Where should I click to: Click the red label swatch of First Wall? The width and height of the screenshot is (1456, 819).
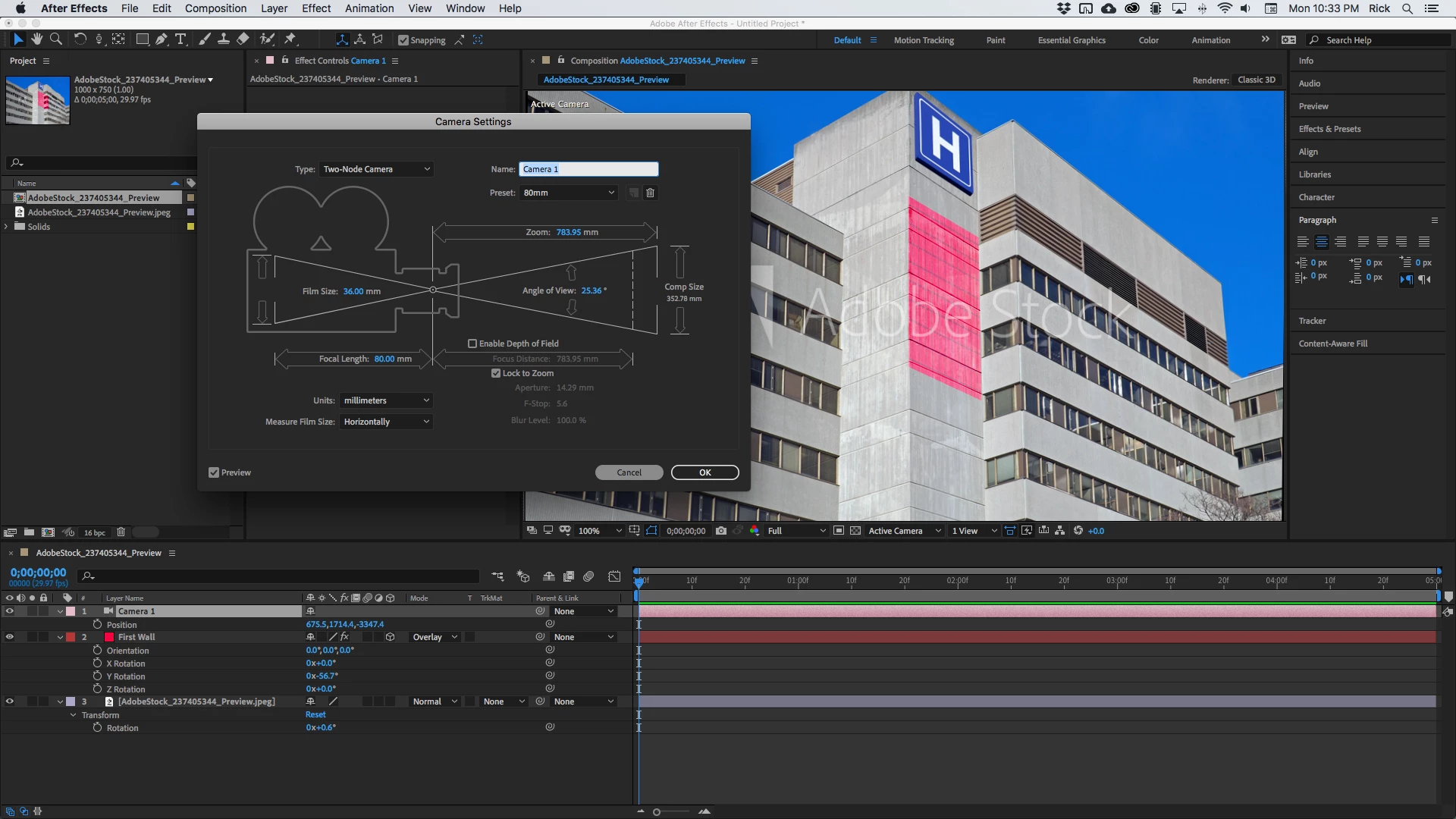(71, 637)
